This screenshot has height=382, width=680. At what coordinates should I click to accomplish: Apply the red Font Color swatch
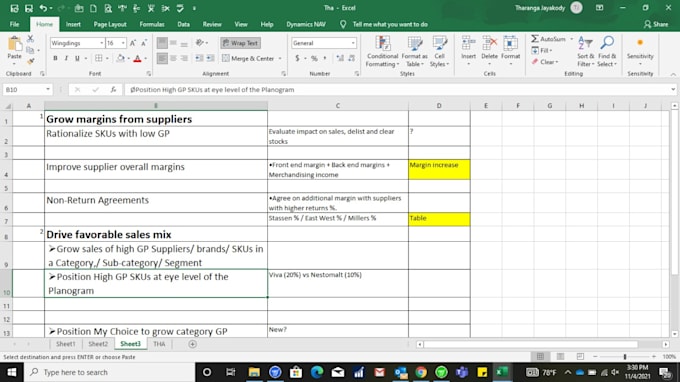(137, 58)
